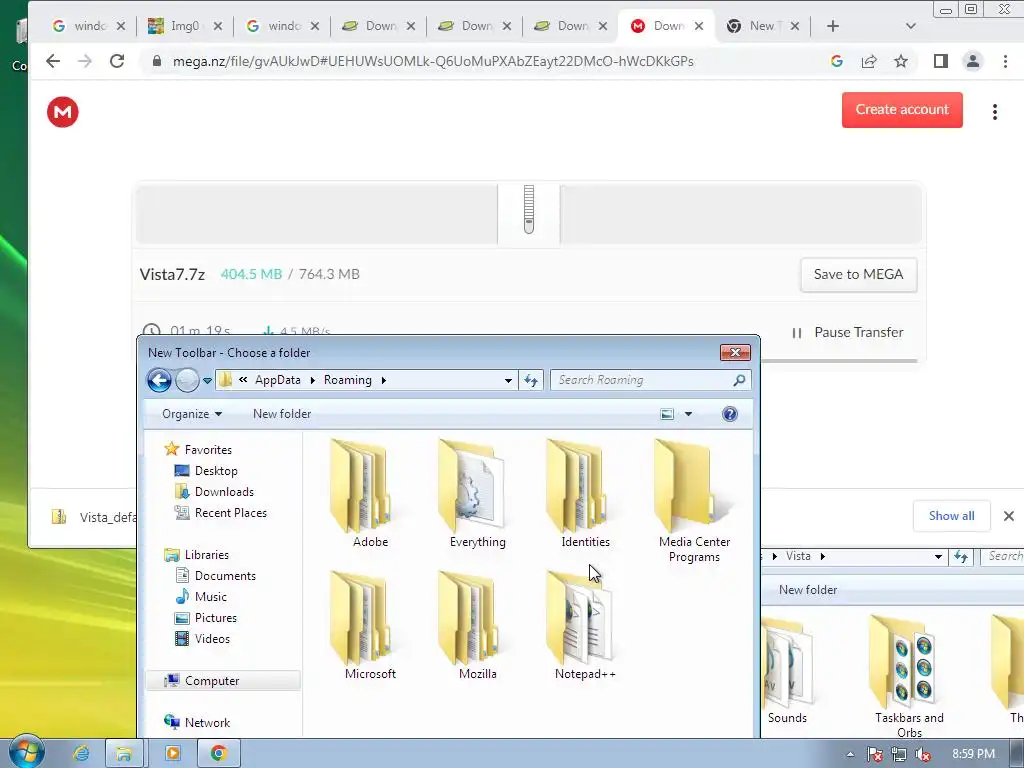This screenshot has height=768, width=1024.
Task: Click Save to MEGA button
Action: click(858, 274)
